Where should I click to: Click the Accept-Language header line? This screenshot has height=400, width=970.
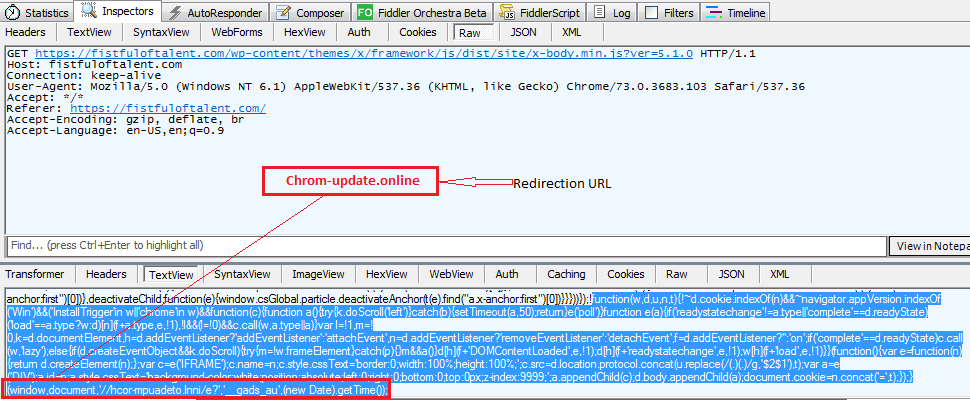[x=116, y=131]
